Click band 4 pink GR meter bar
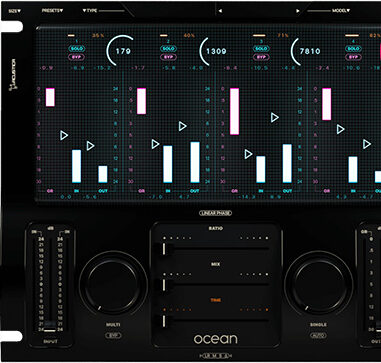 pos(327,104)
